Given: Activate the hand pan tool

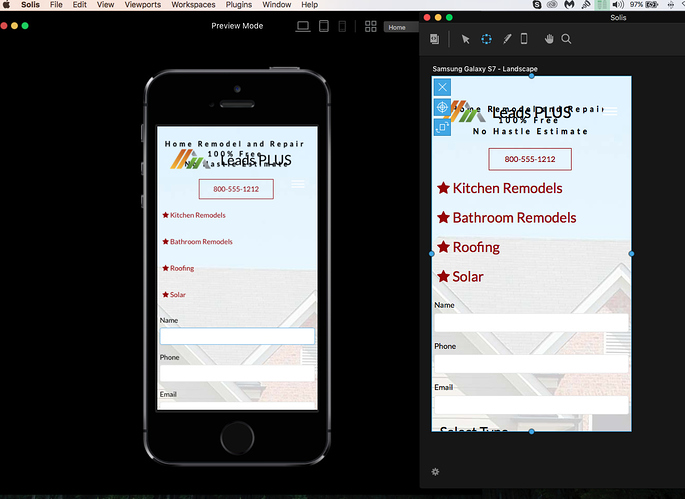Looking at the screenshot, I should click(549, 39).
